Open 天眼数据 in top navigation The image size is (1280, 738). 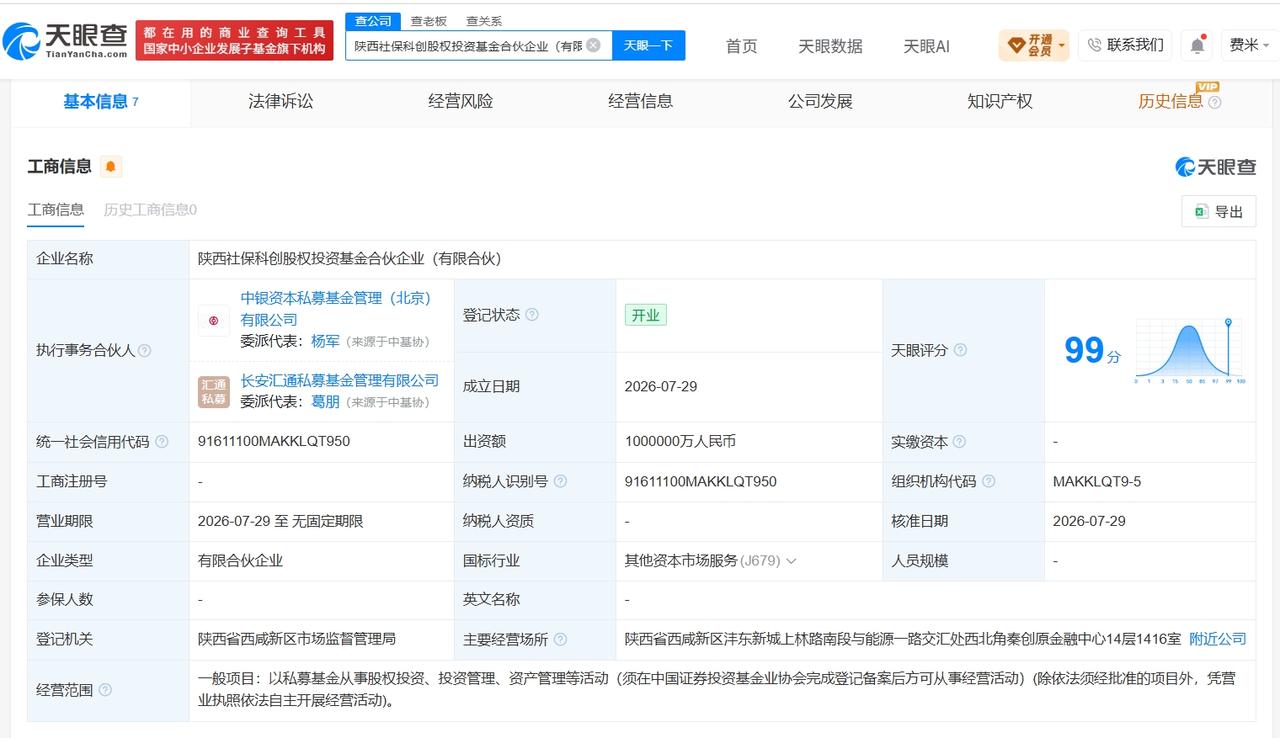830,46
